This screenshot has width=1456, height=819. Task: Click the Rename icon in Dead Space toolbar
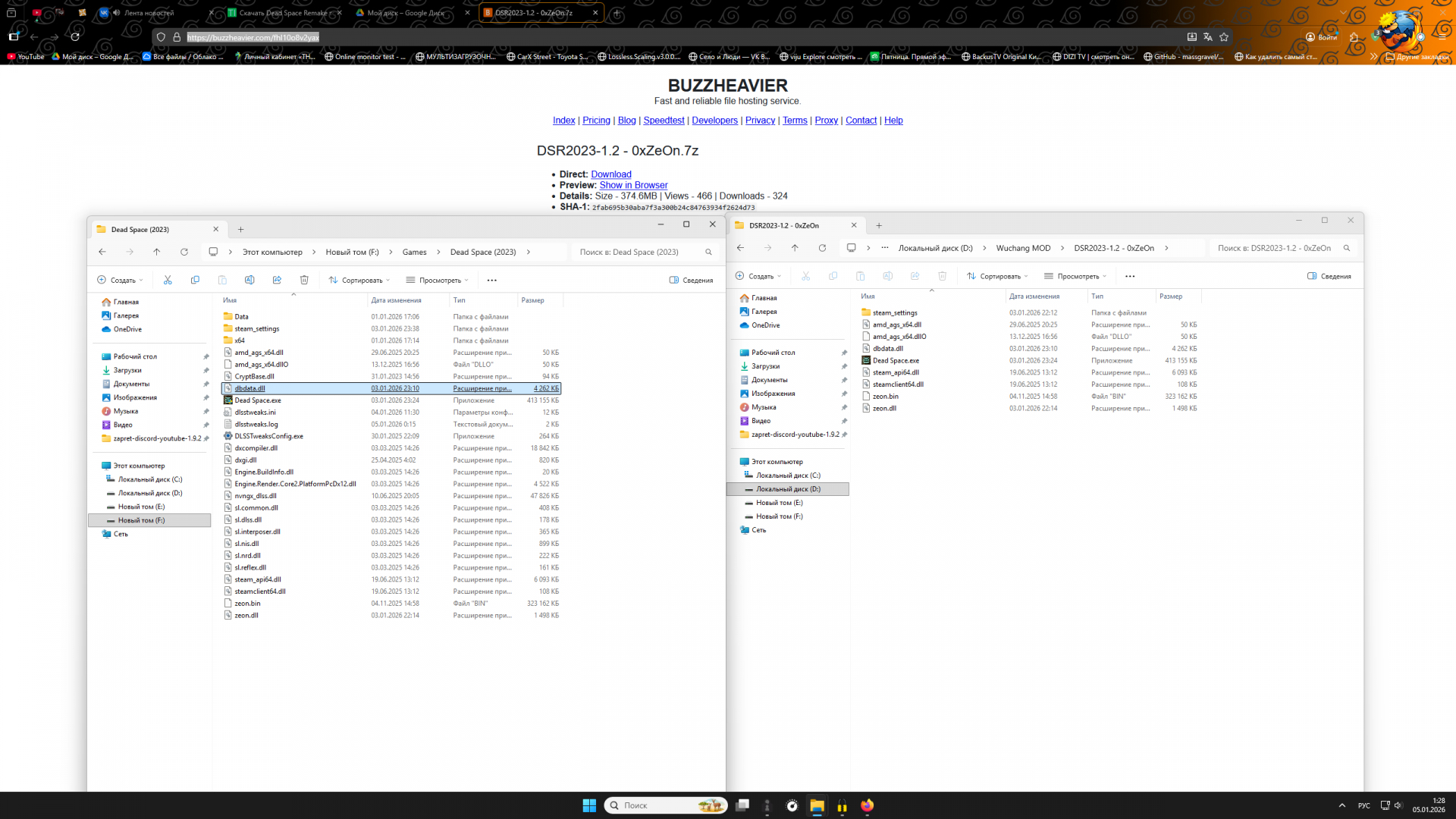(x=249, y=280)
